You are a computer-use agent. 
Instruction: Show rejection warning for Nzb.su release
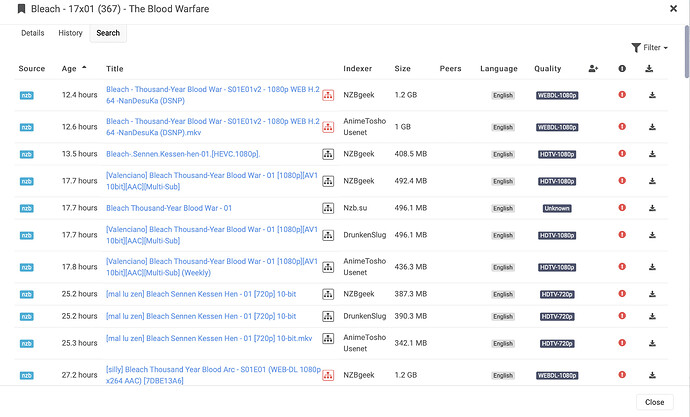622,208
